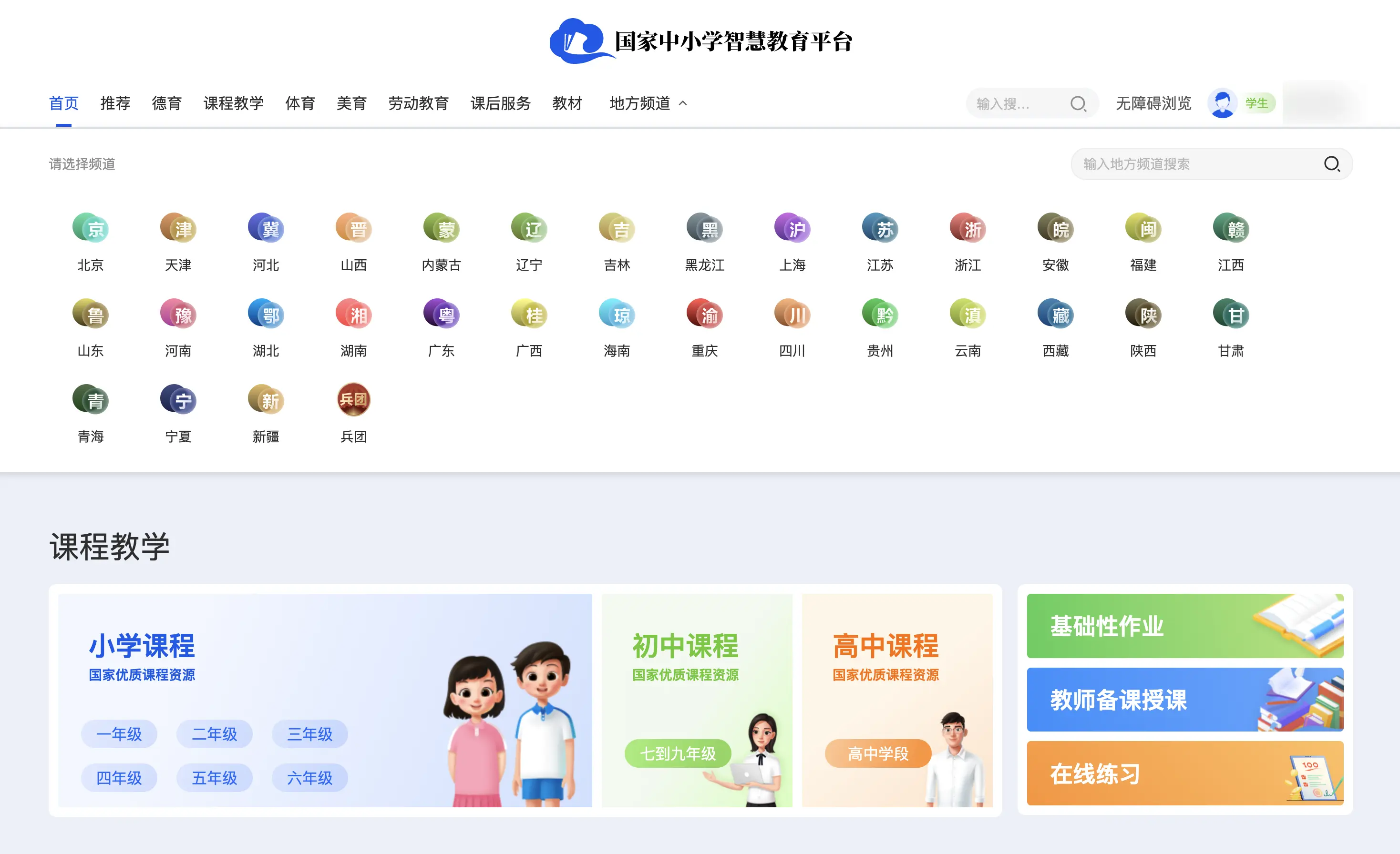Click the 重庆 channel badge

coord(705,314)
